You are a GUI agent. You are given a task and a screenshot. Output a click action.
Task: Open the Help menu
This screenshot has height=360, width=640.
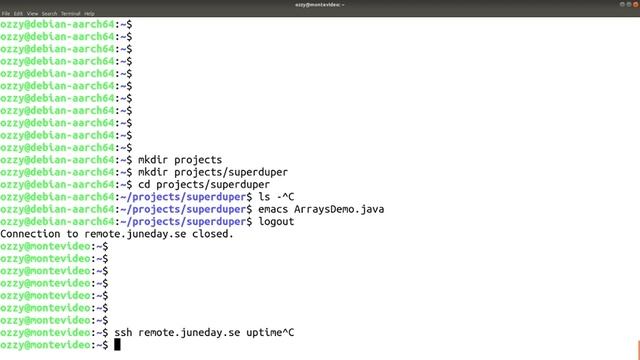pyautogui.click(x=89, y=13)
